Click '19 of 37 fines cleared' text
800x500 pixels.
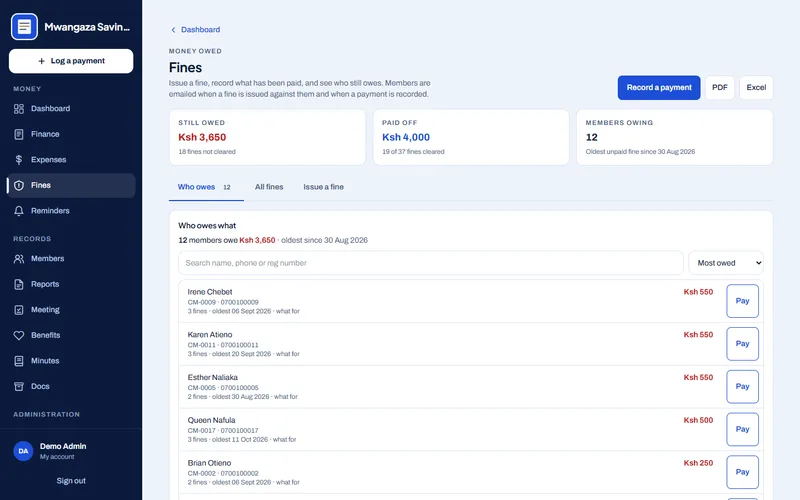pyautogui.click(x=413, y=152)
